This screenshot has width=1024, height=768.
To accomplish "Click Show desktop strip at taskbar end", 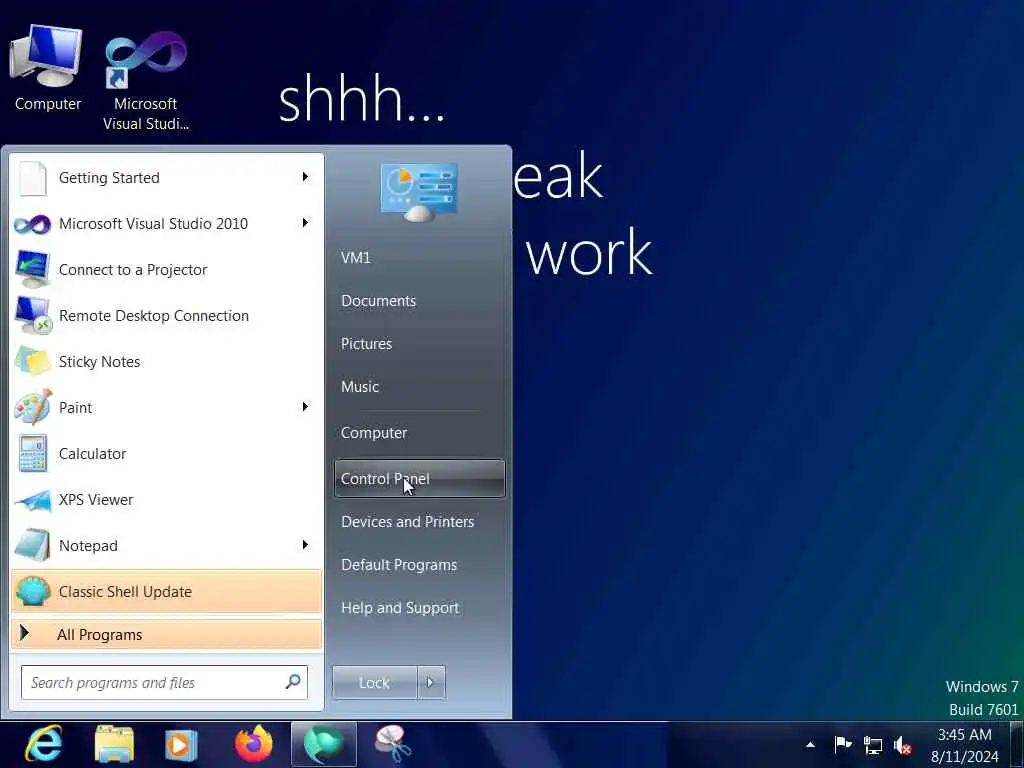I will point(1017,744).
